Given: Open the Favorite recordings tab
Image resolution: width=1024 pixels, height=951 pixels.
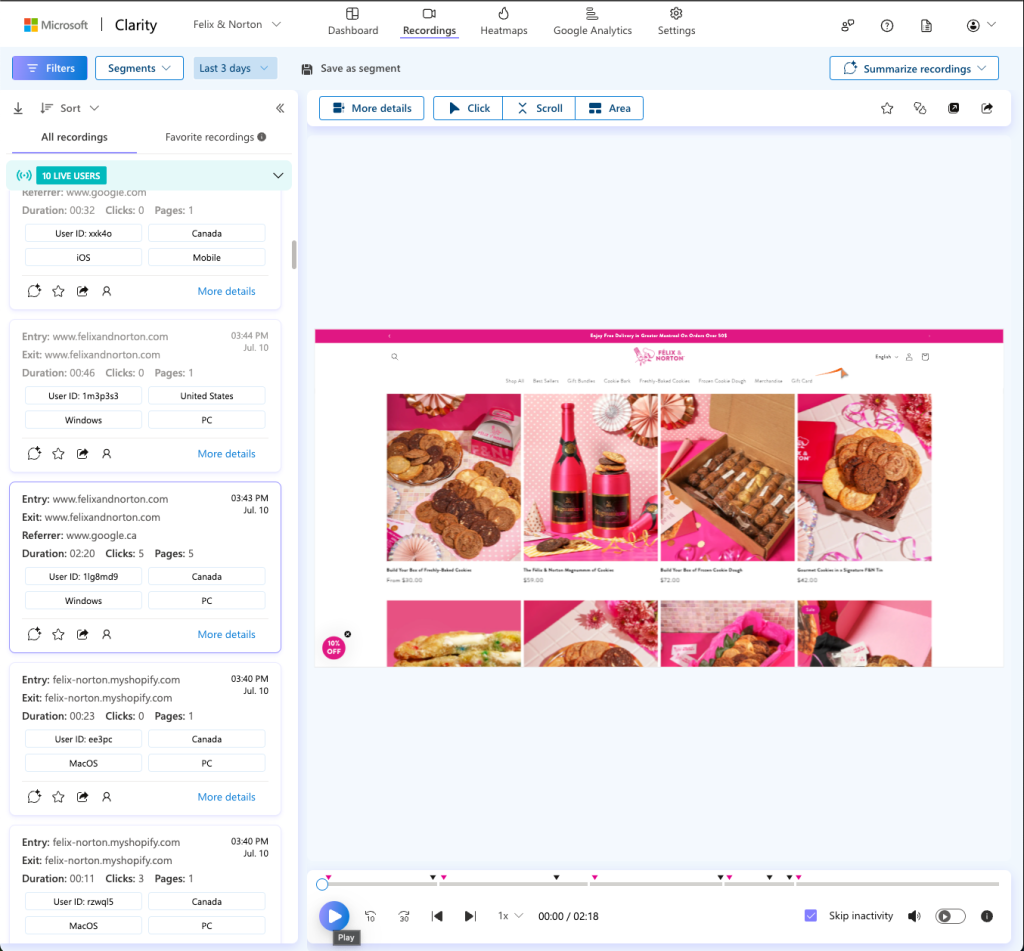Looking at the screenshot, I should click(x=215, y=137).
